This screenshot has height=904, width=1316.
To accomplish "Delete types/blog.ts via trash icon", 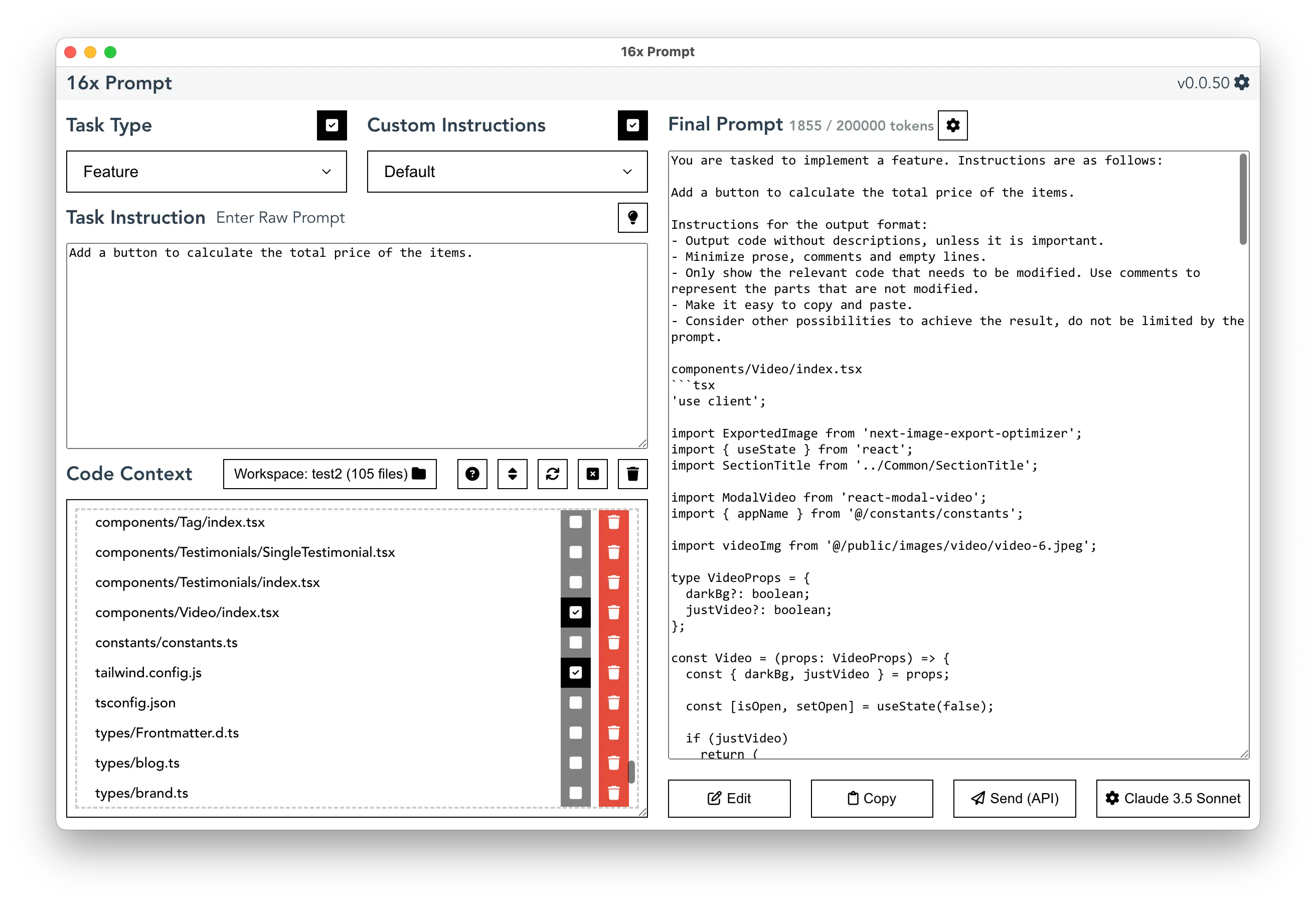I will click(613, 763).
